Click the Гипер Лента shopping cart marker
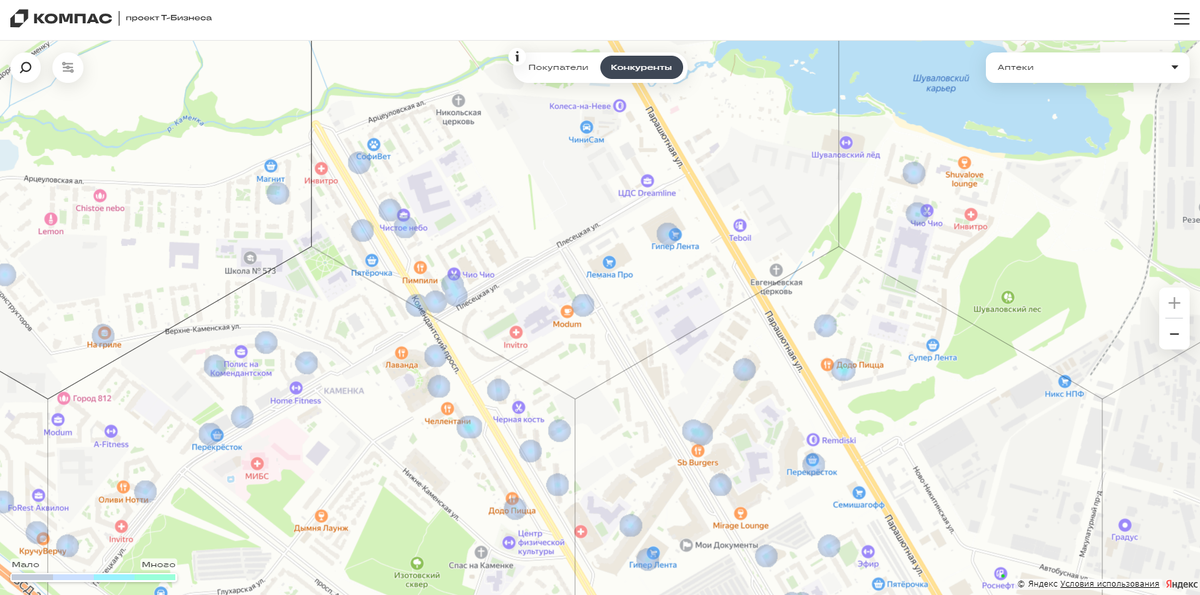1200x595 pixels. 675,234
